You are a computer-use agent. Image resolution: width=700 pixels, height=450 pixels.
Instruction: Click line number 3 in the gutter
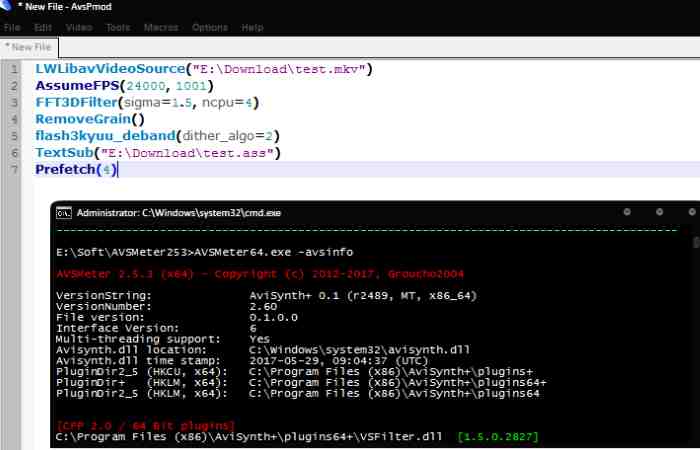(14, 103)
